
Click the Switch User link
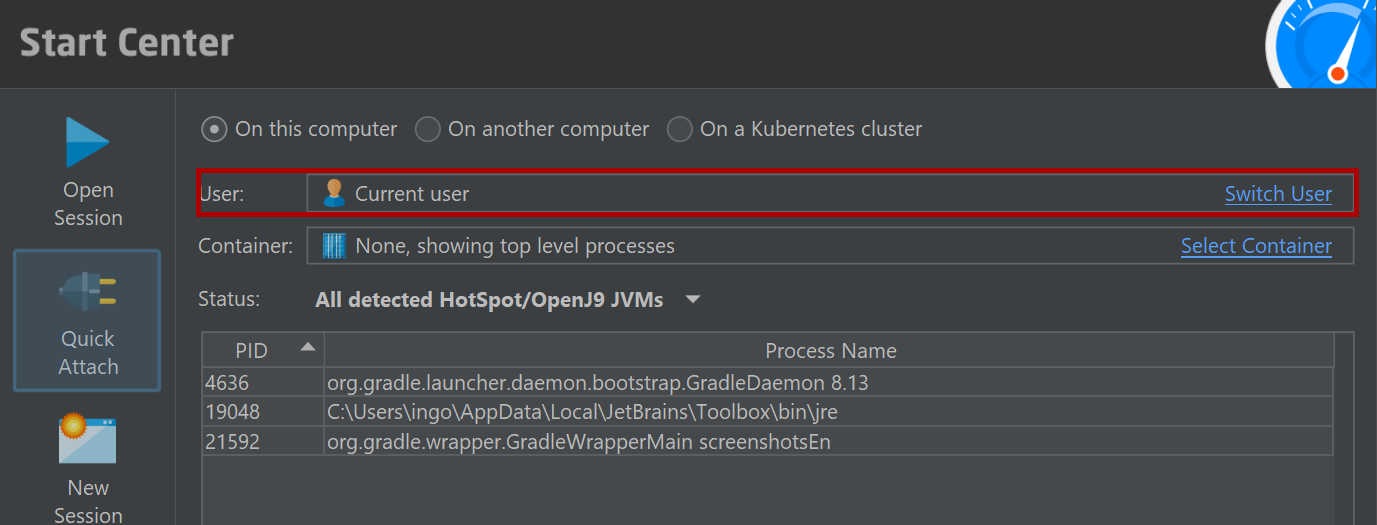(x=1277, y=194)
